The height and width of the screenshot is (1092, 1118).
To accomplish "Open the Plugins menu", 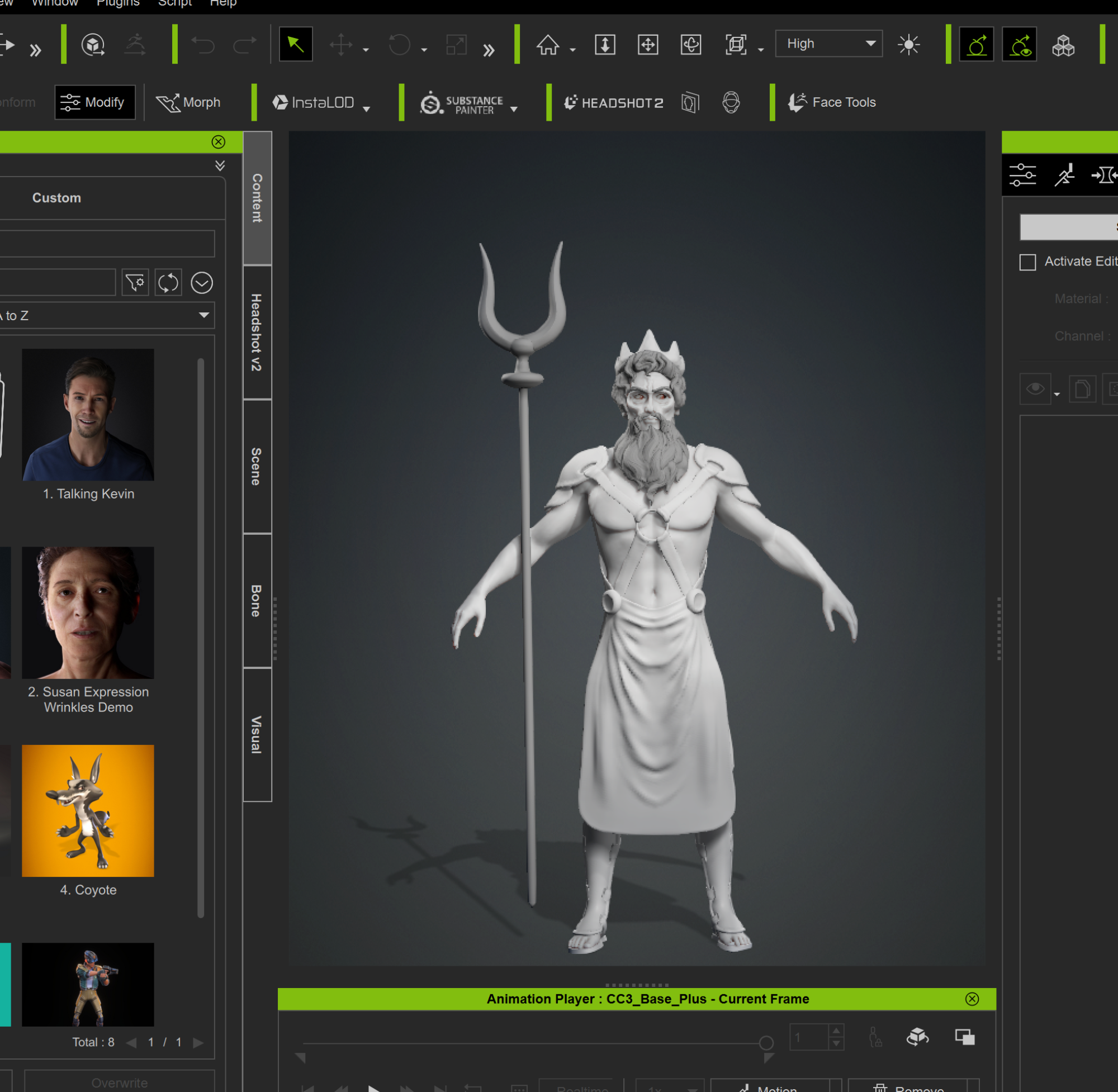I will (x=118, y=3).
